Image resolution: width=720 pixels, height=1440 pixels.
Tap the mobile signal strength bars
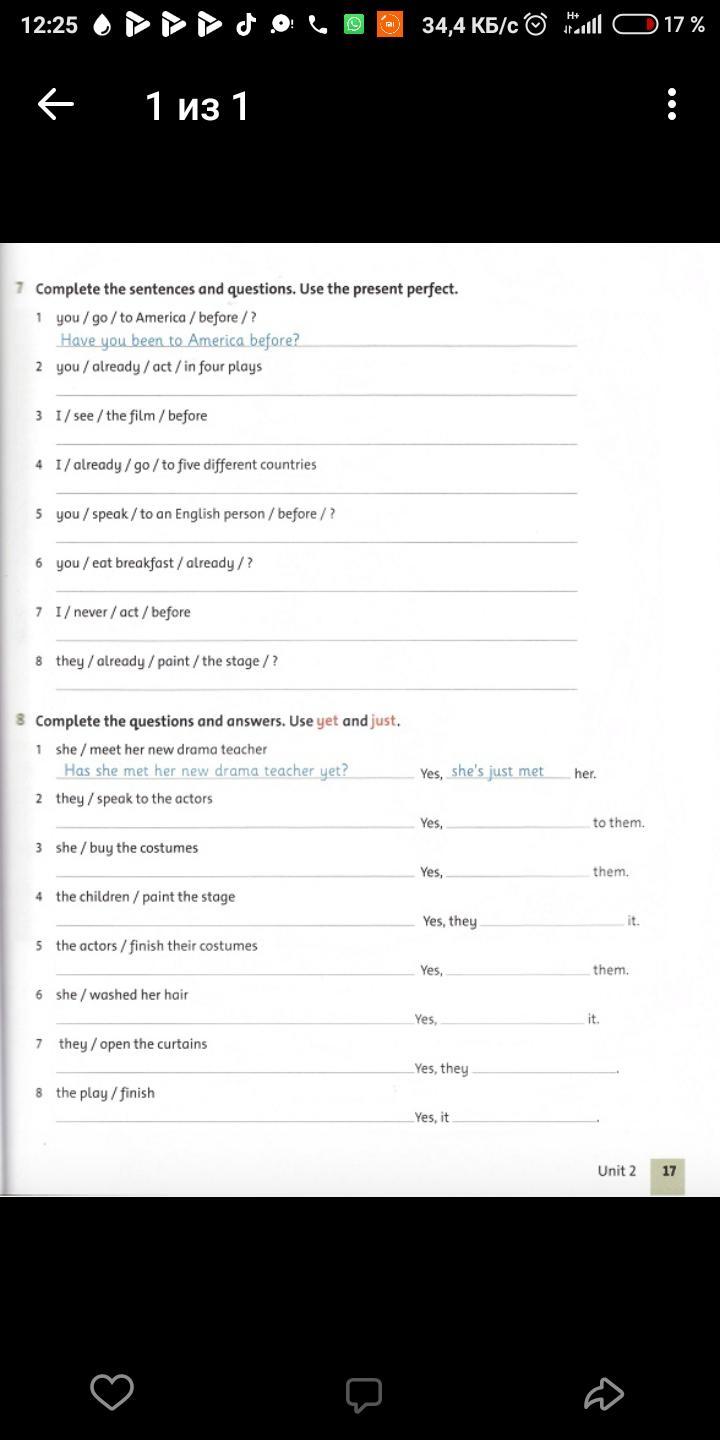pos(584,25)
